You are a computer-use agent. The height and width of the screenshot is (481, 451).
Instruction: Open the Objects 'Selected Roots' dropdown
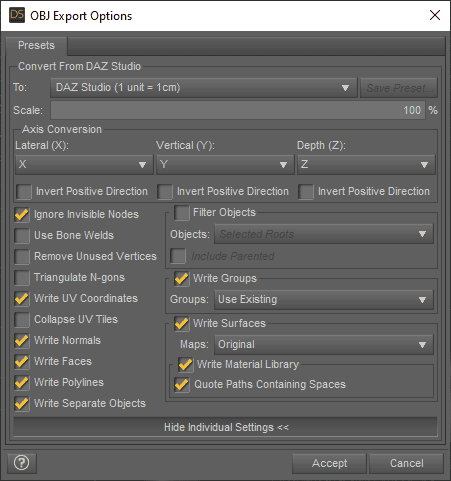[324, 234]
